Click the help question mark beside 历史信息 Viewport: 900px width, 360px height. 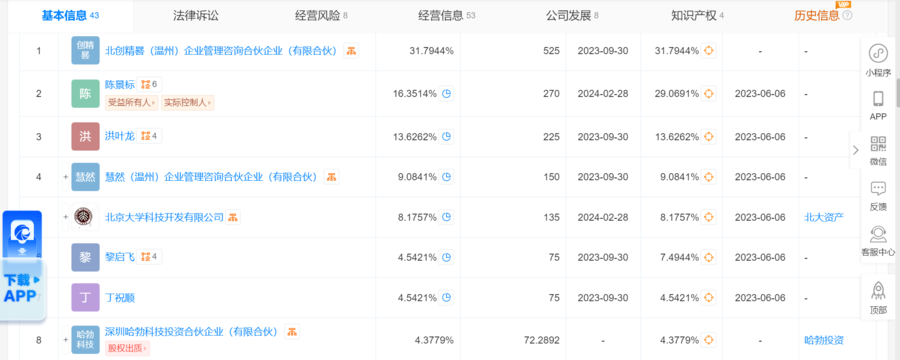(847, 16)
